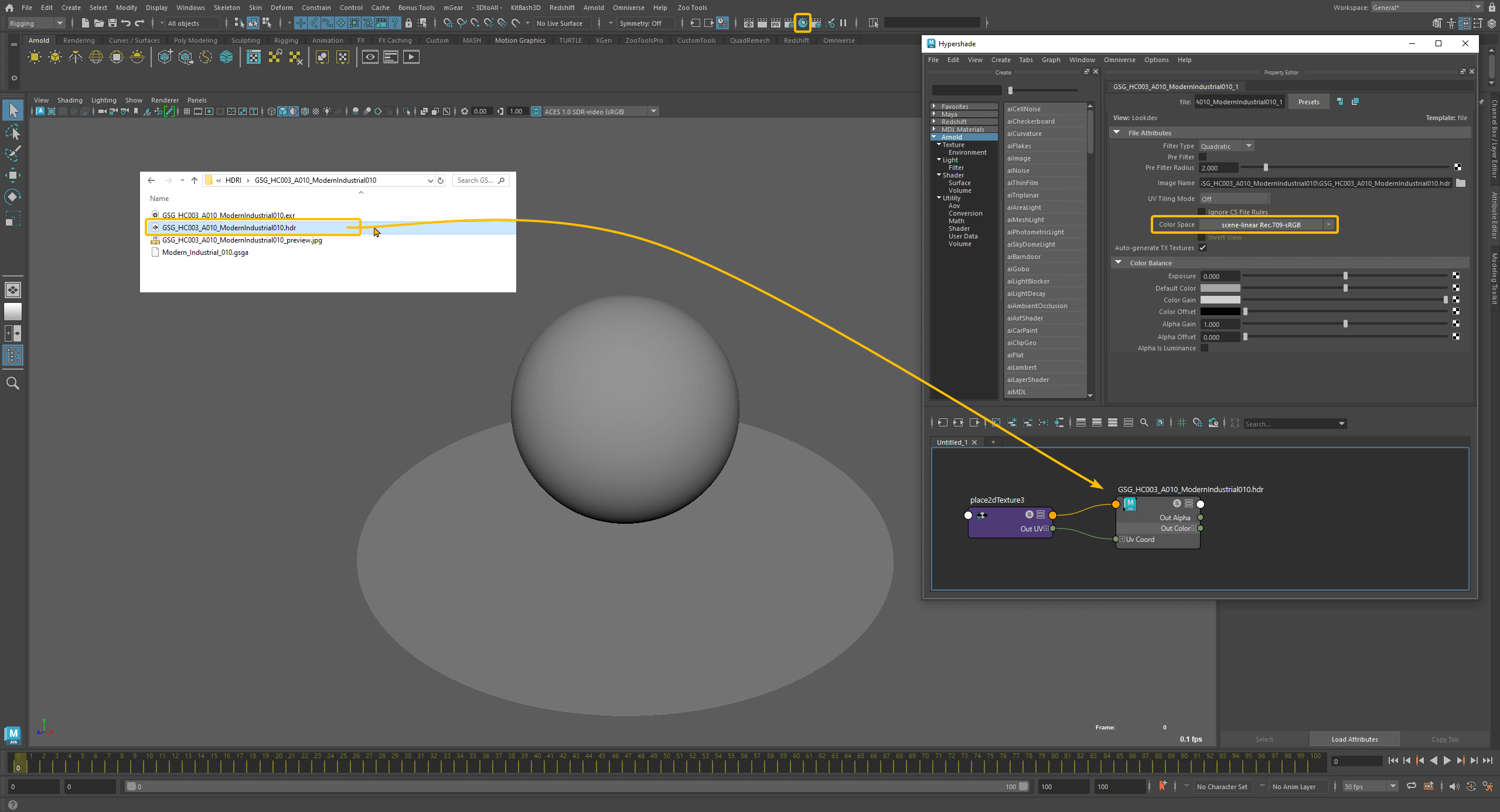Click Hypershade output connections icon

tap(974, 422)
